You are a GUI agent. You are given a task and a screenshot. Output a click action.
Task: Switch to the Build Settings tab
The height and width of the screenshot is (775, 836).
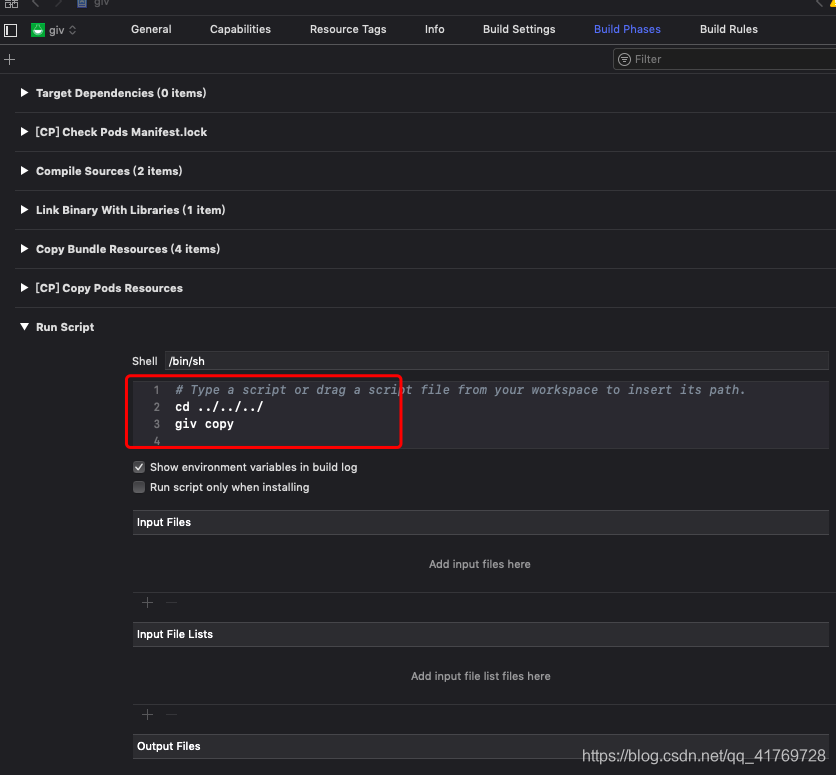coord(519,29)
